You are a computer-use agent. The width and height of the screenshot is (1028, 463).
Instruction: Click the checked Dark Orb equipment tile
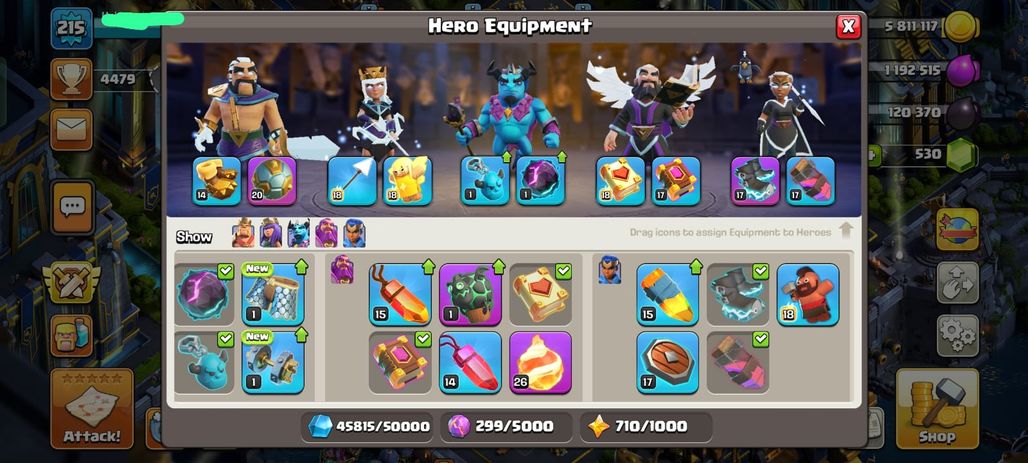click(204, 294)
